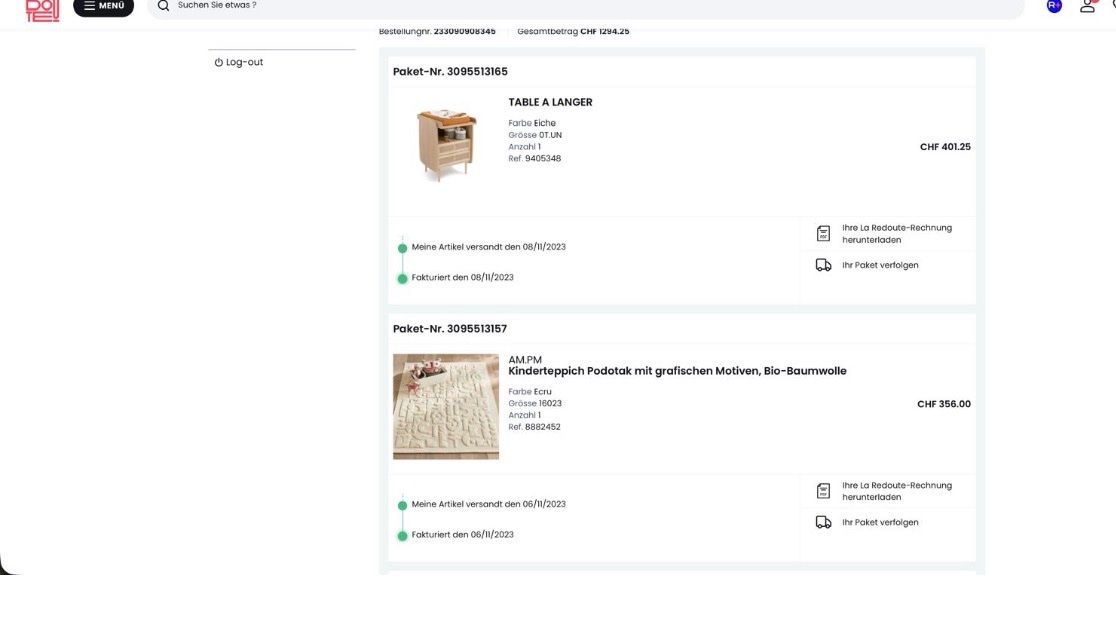Select the text 'Farbe Eiche'
The height and width of the screenshot is (619, 1116).
point(532,124)
